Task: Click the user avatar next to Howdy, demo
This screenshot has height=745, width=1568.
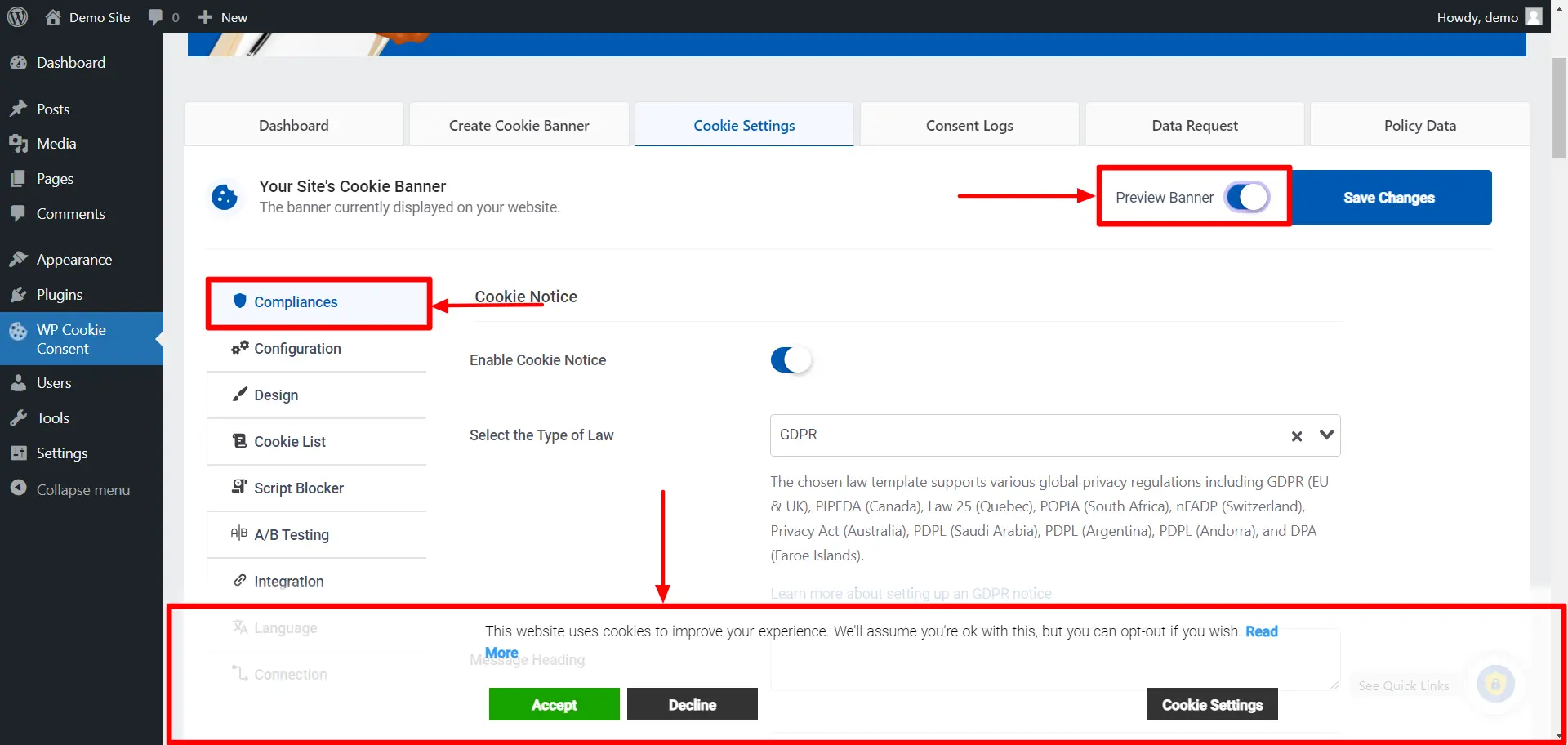Action: [1534, 17]
